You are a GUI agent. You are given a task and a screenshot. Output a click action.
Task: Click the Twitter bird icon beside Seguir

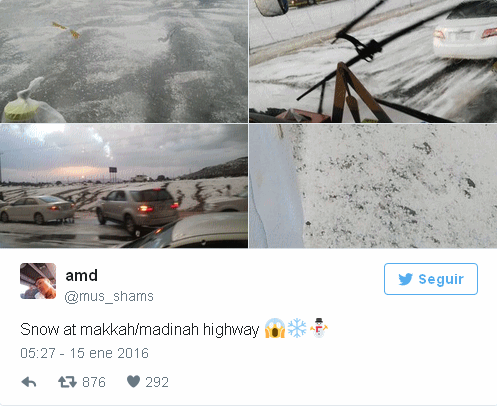406,279
